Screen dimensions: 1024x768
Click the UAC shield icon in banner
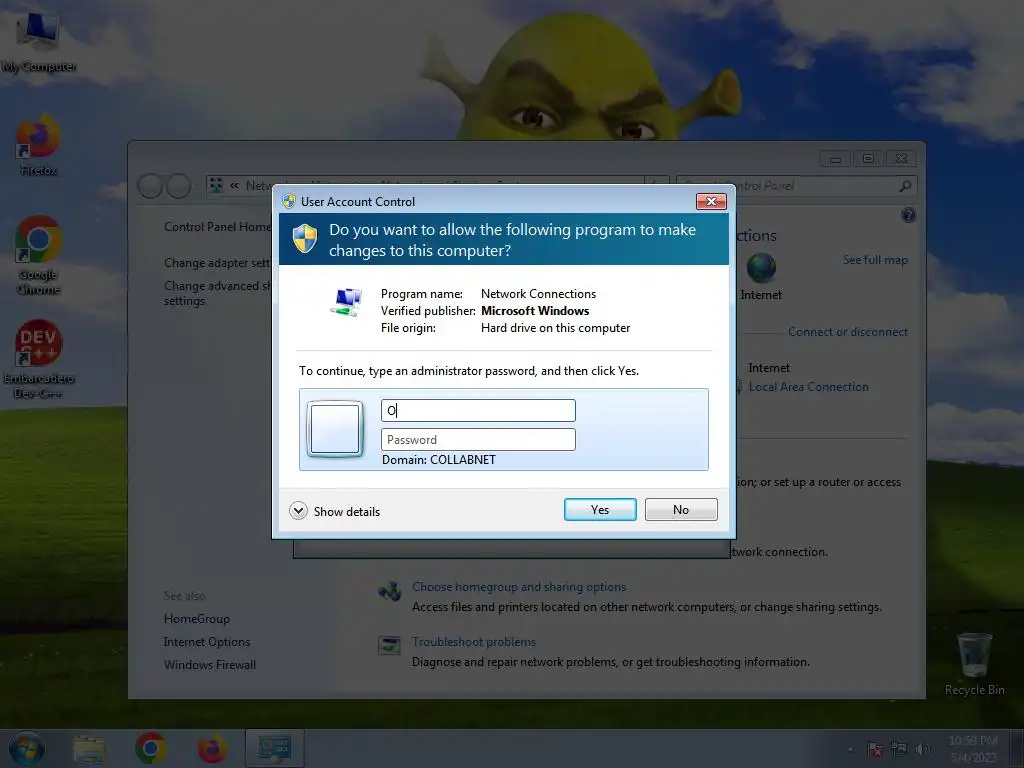(305, 238)
